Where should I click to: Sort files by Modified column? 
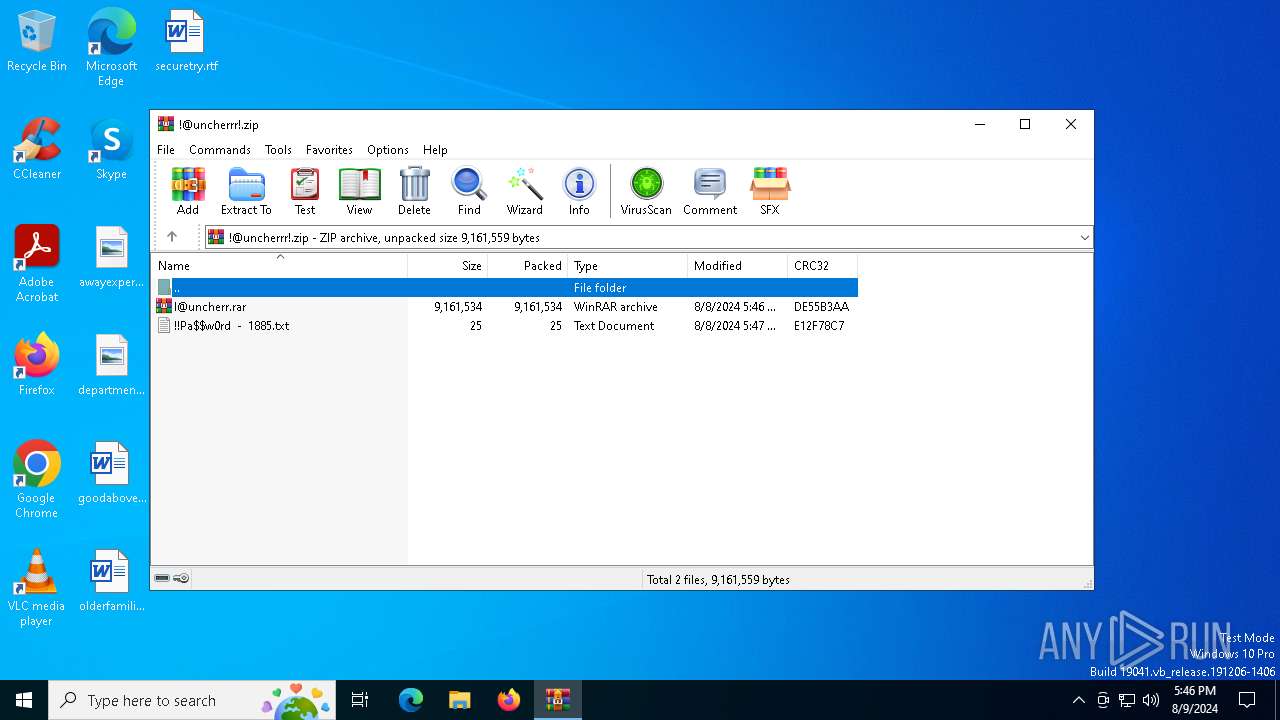[x=737, y=265]
